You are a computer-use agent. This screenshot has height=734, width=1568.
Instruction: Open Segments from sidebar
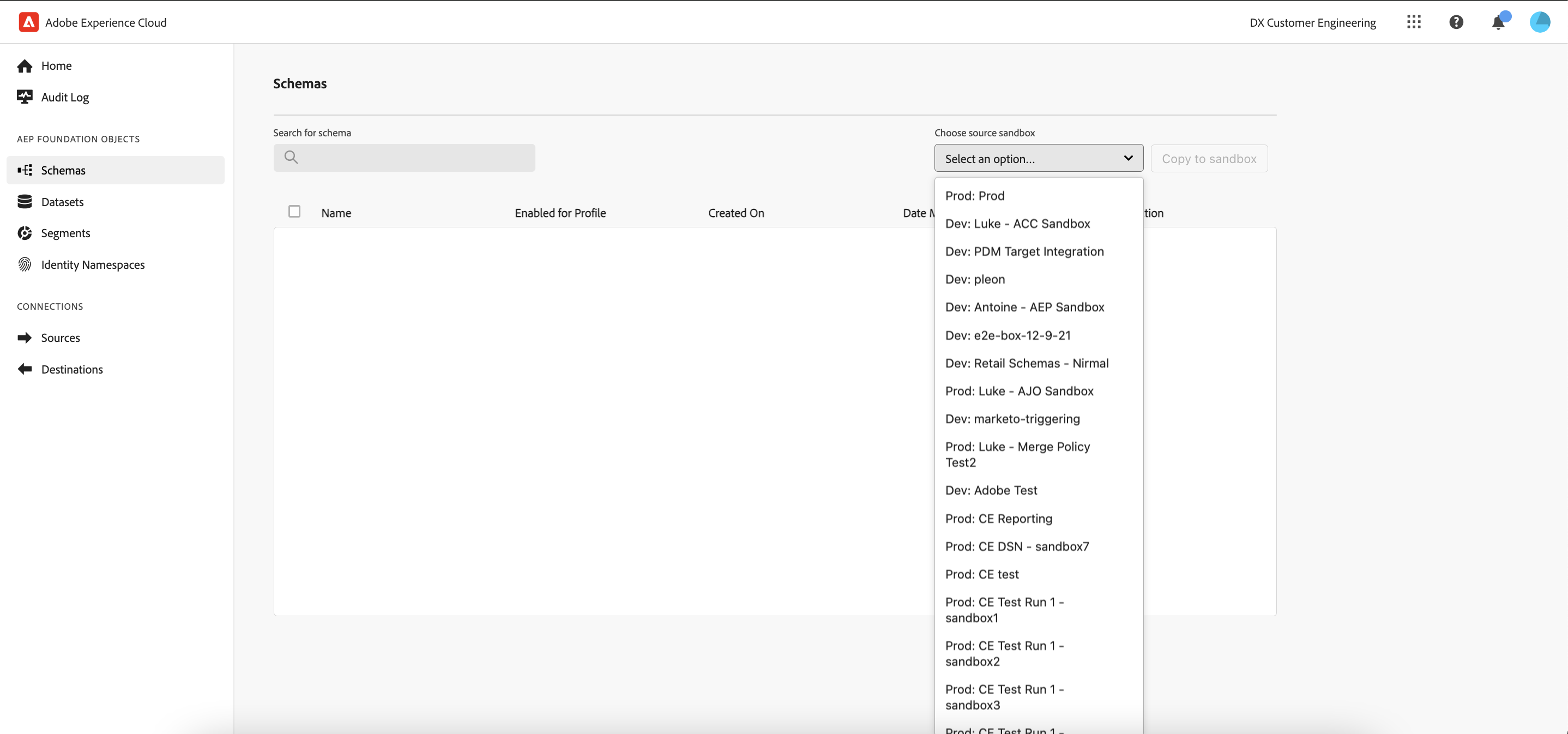tap(116, 233)
